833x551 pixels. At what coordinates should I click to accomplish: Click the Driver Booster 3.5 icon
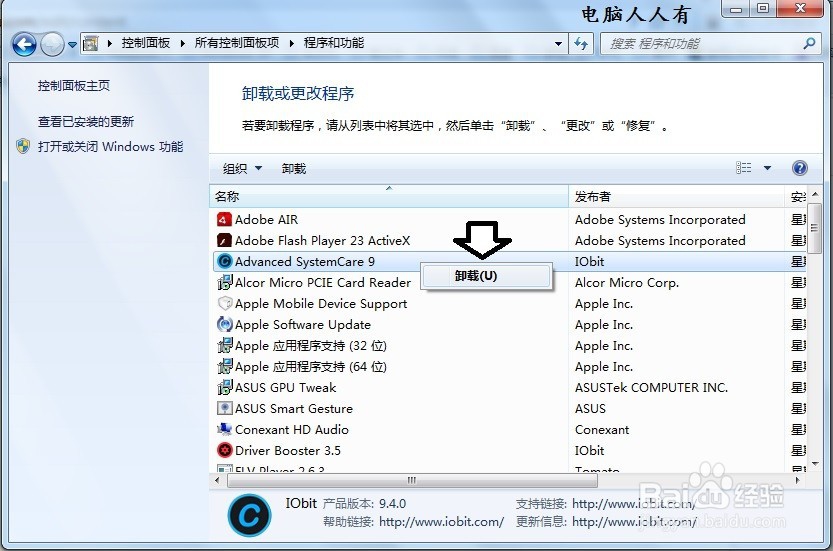pos(225,450)
